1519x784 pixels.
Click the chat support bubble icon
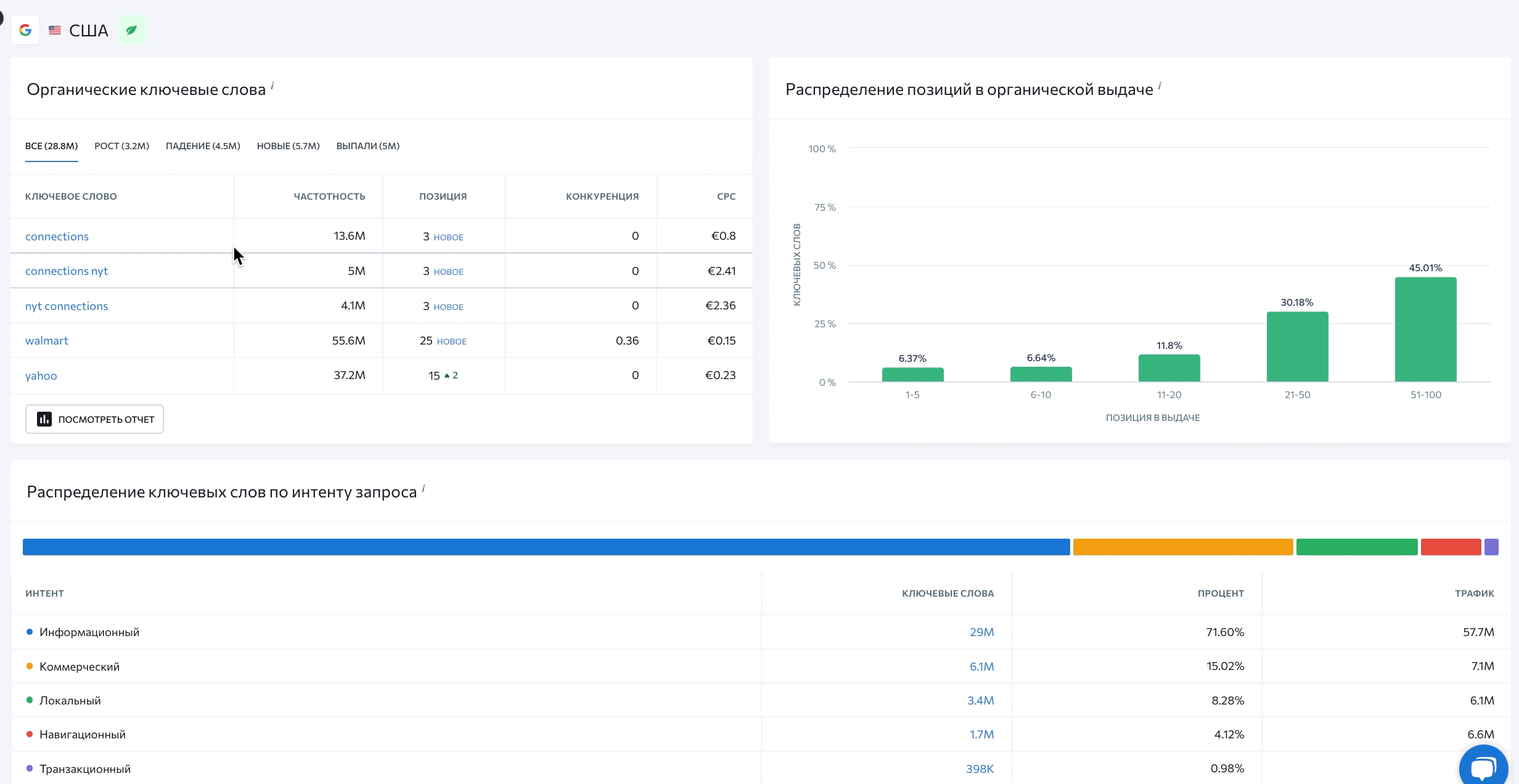point(1483,767)
